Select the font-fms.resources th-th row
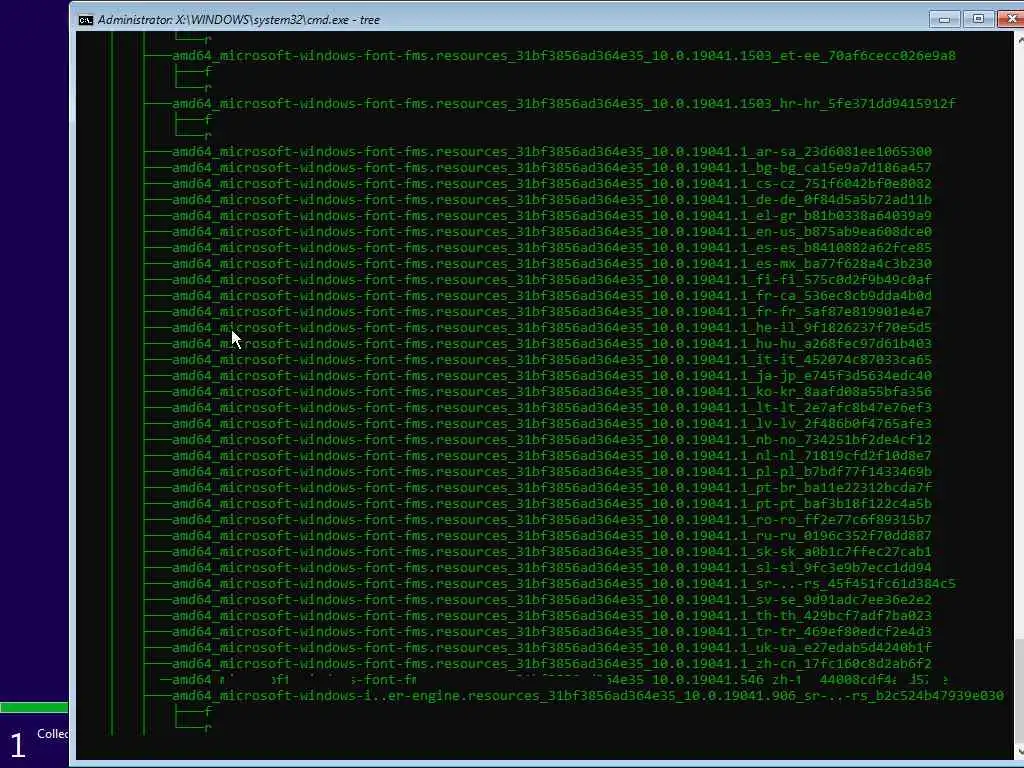Screen dimensions: 1024x768 (552, 615)
